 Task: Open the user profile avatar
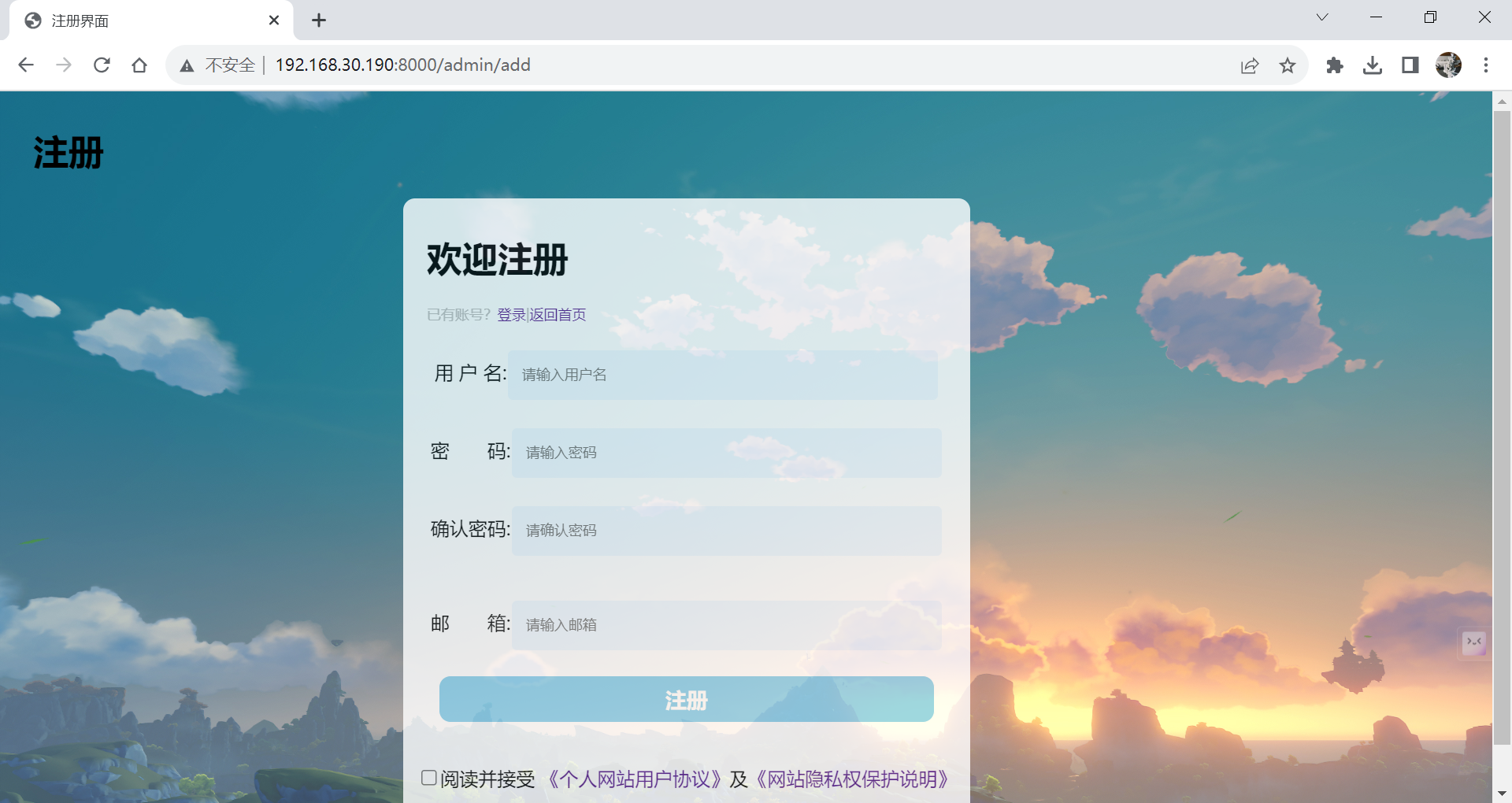click(1448, 65)
